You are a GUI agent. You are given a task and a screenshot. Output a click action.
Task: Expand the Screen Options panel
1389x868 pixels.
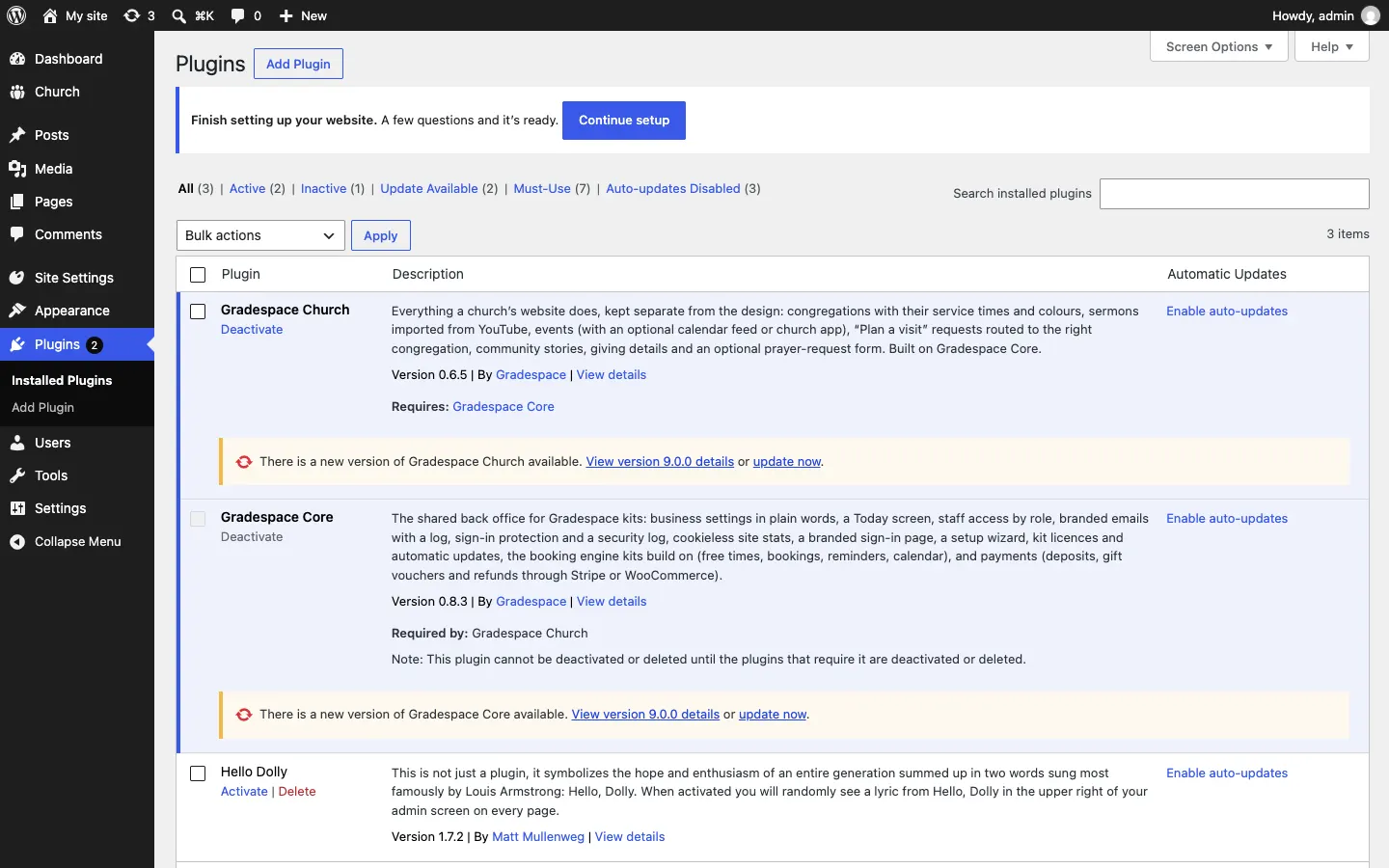1219,46
